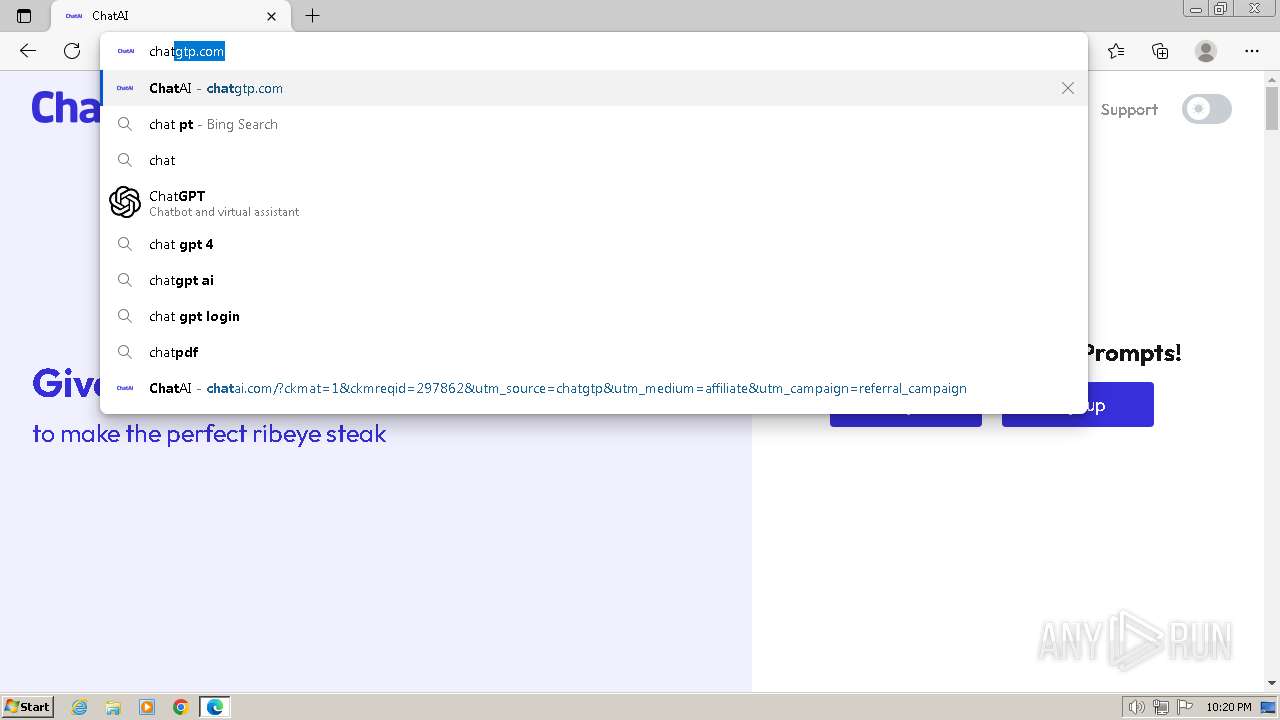The height and width of the screenshot is (720, 1280).
Task: Launch Google Chrome from the taskbar
Action: [181, 707]
